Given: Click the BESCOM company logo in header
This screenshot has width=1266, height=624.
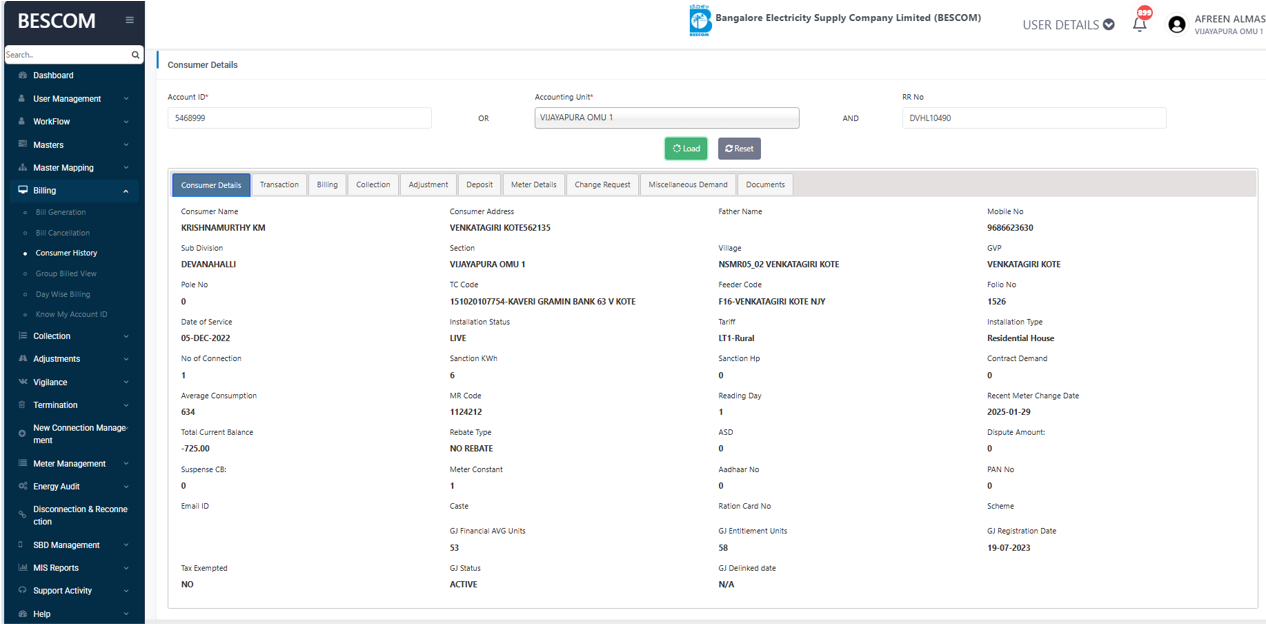Looking at the screenshot, I should pos(700,21).
